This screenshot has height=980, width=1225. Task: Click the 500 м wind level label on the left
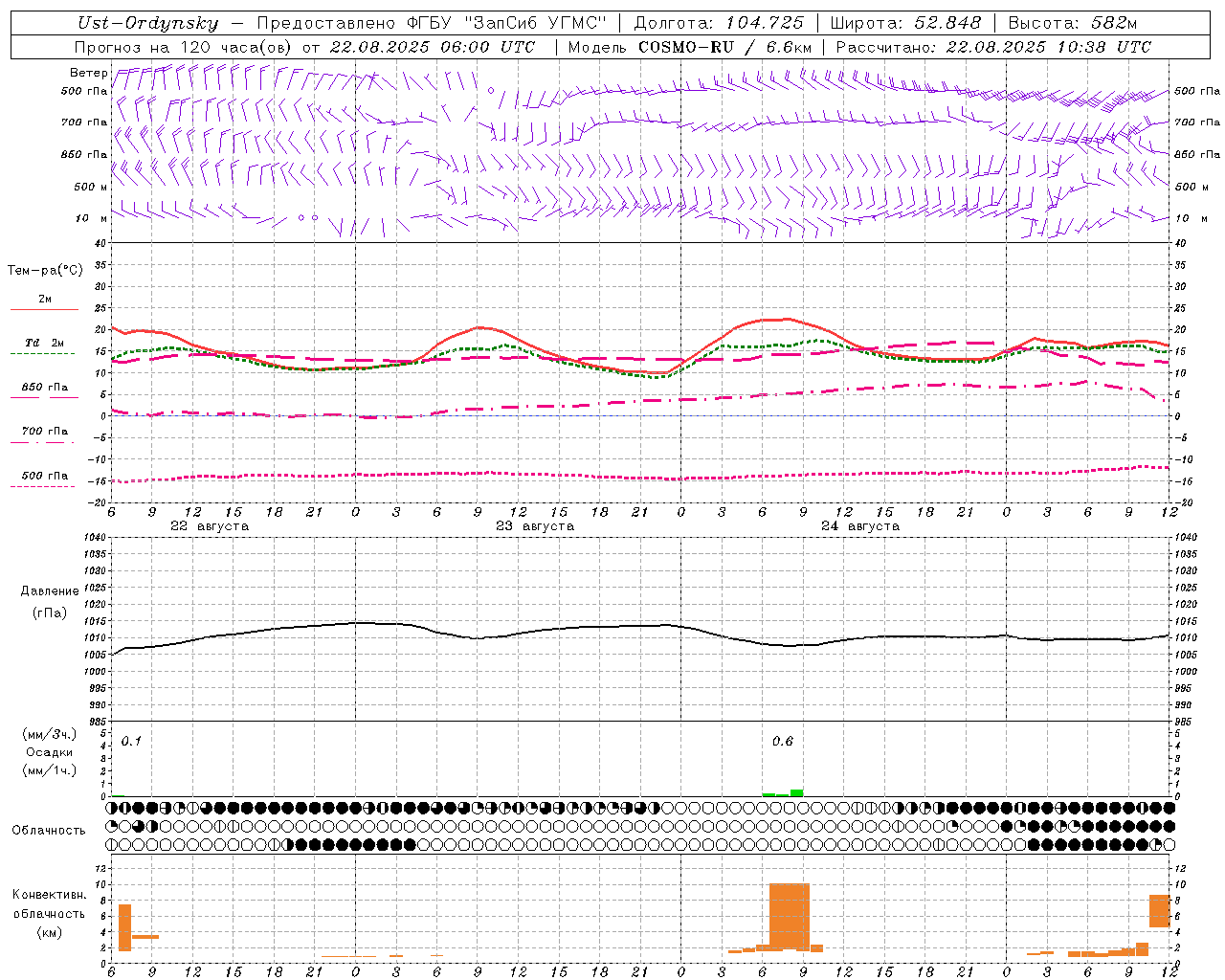pos(91,187)
